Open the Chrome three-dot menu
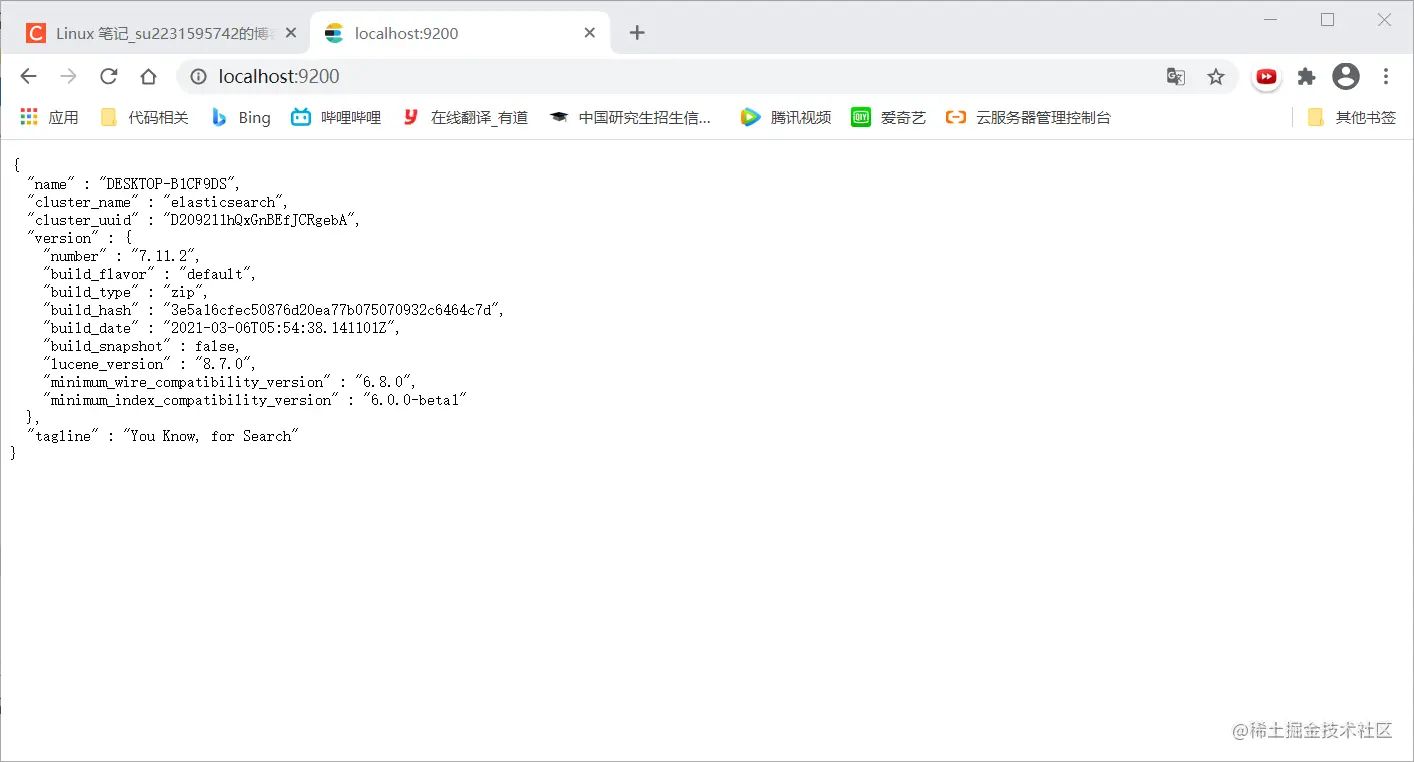1414x762 pixels. (x=1386, y=76)
